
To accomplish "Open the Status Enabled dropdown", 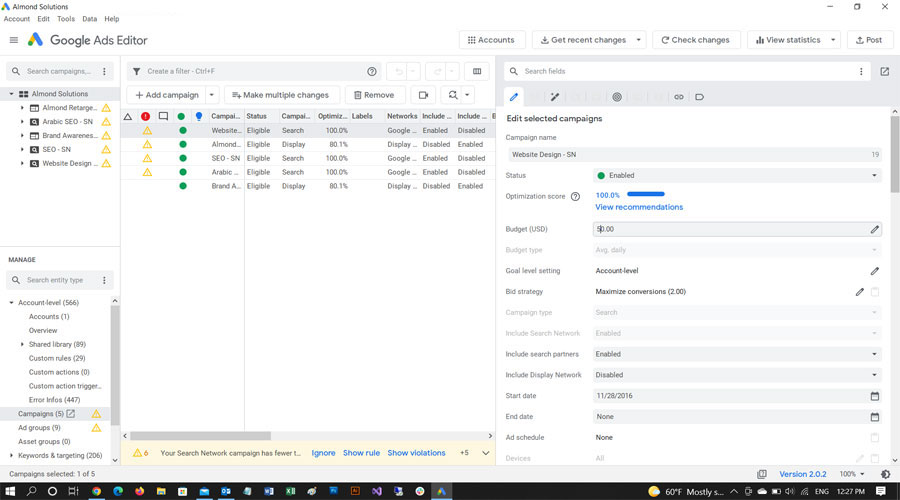I will point(737,176).
